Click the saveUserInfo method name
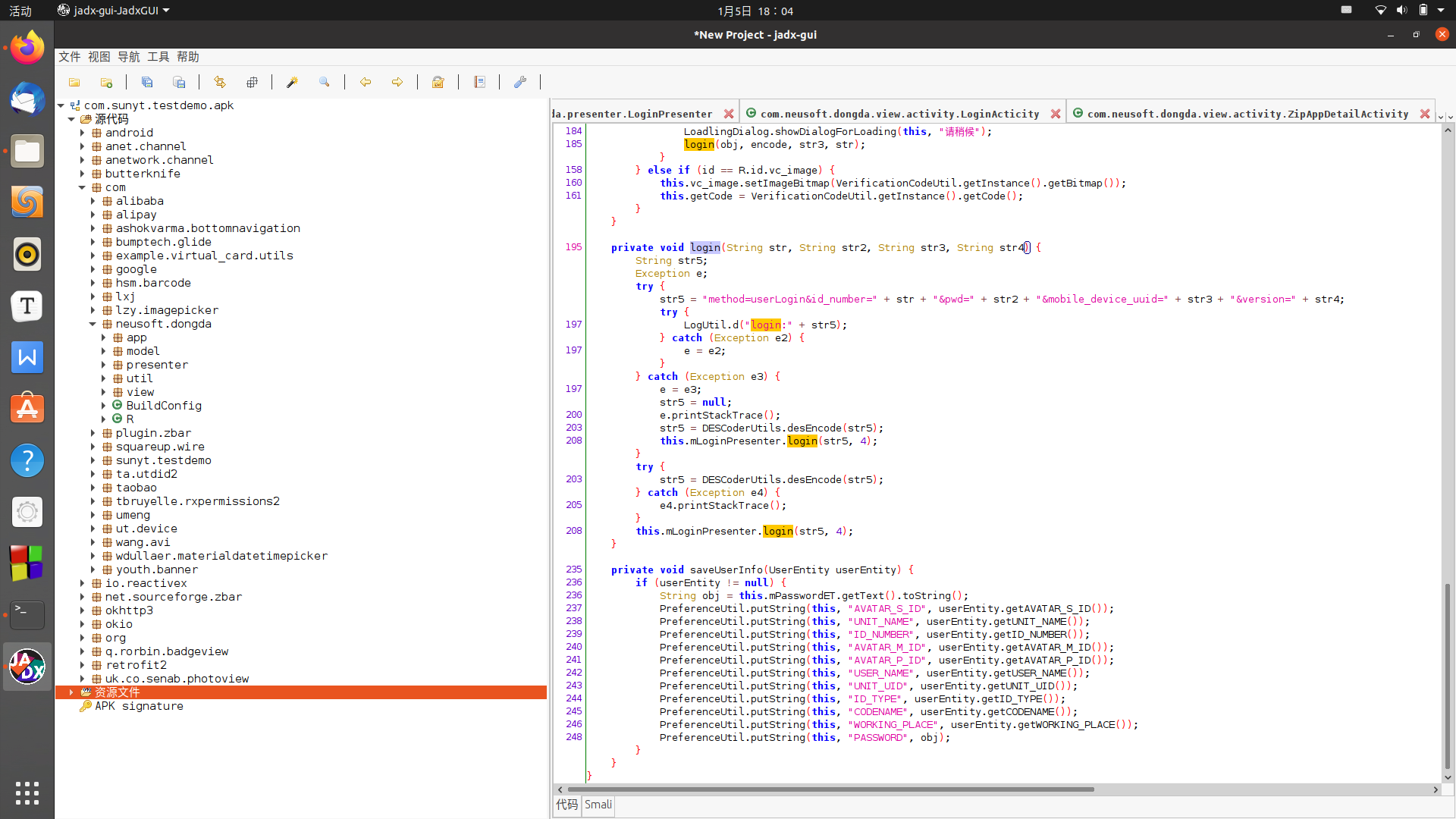 pos(726,570)
